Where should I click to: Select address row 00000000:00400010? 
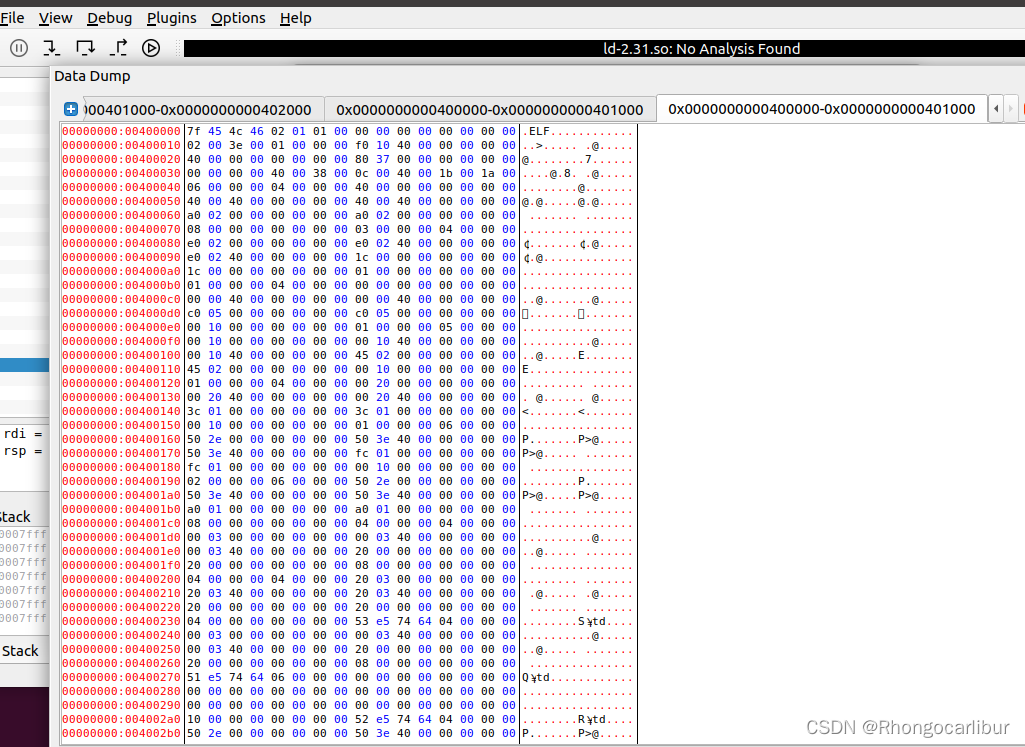pyautogui.click(x=122, y=145)
